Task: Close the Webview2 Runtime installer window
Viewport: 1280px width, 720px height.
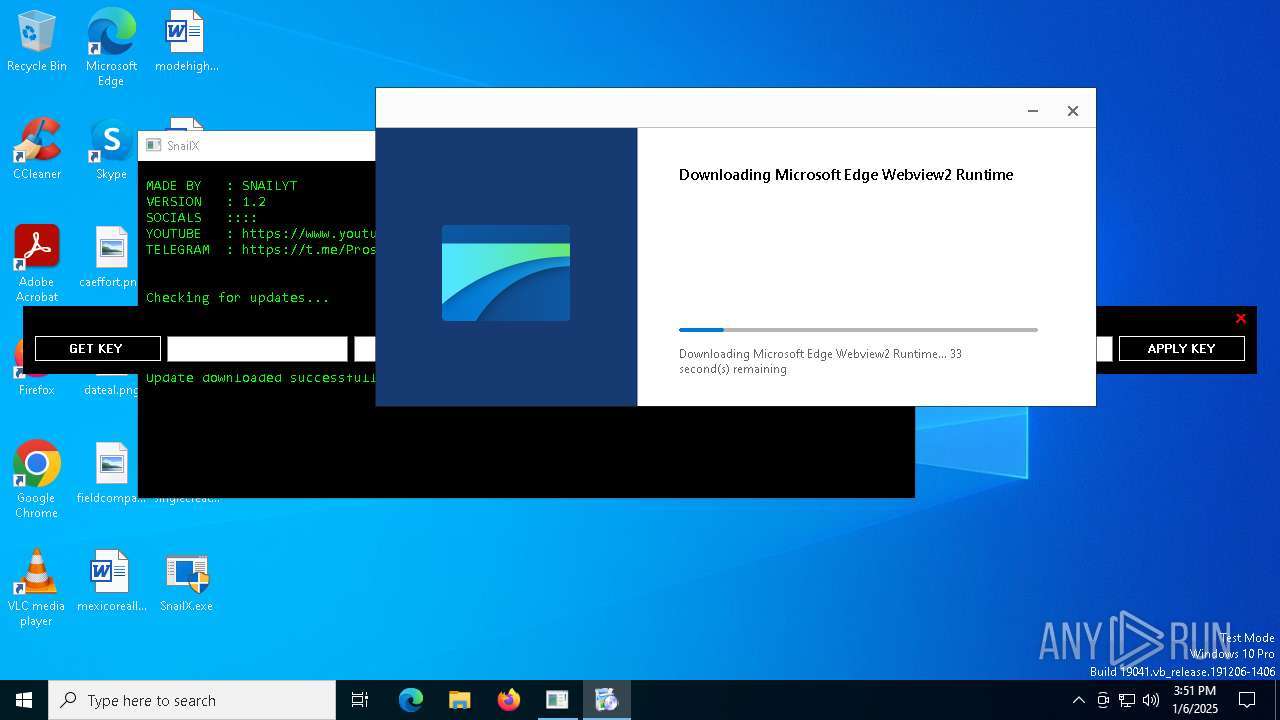Action: point(1073,111)
